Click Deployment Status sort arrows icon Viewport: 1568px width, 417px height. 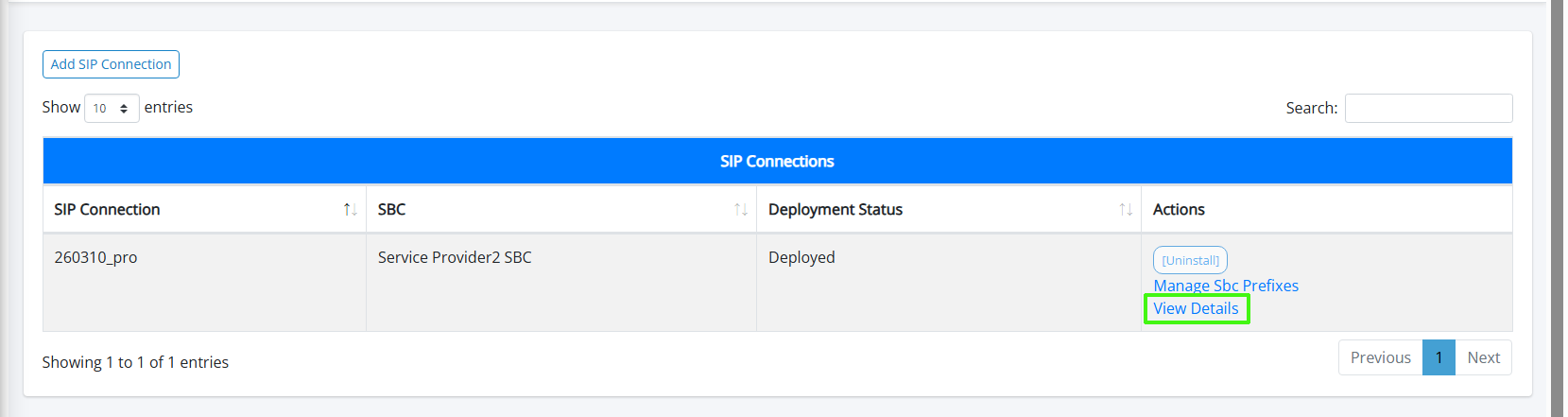1125,210
